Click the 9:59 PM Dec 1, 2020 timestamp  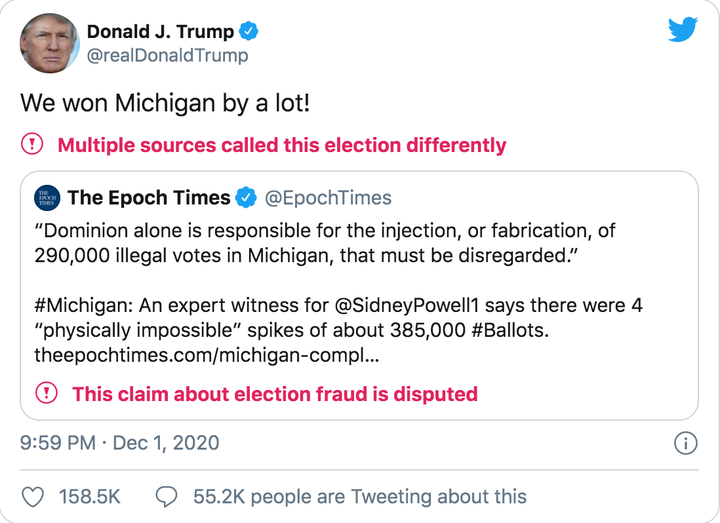tap(119, 443)
